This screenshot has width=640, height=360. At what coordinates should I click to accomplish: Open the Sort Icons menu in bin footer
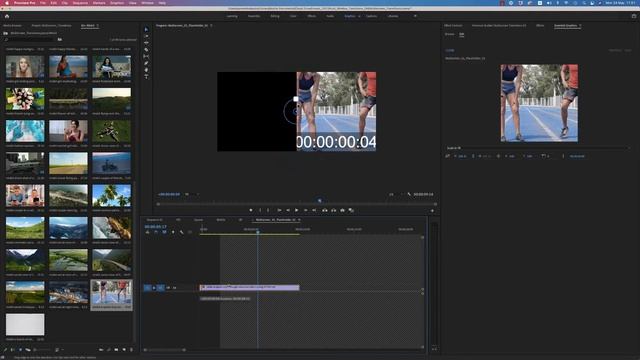58,350
